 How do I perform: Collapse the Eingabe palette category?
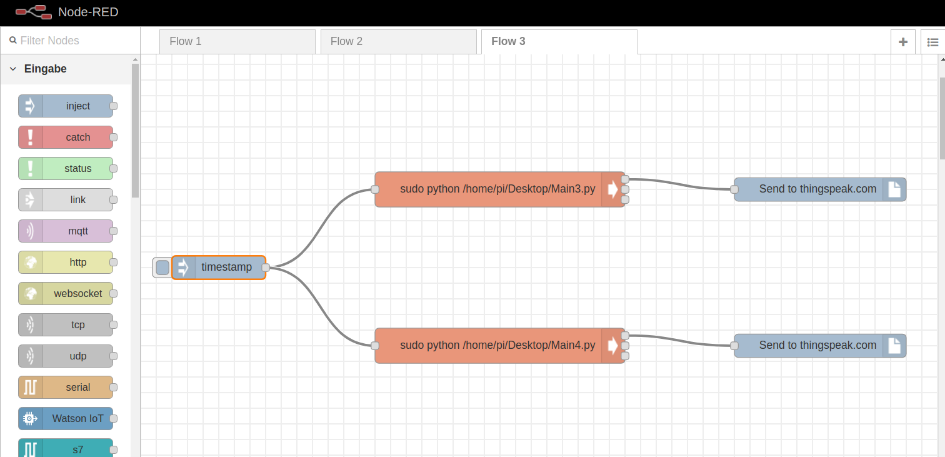pos(14,69)
